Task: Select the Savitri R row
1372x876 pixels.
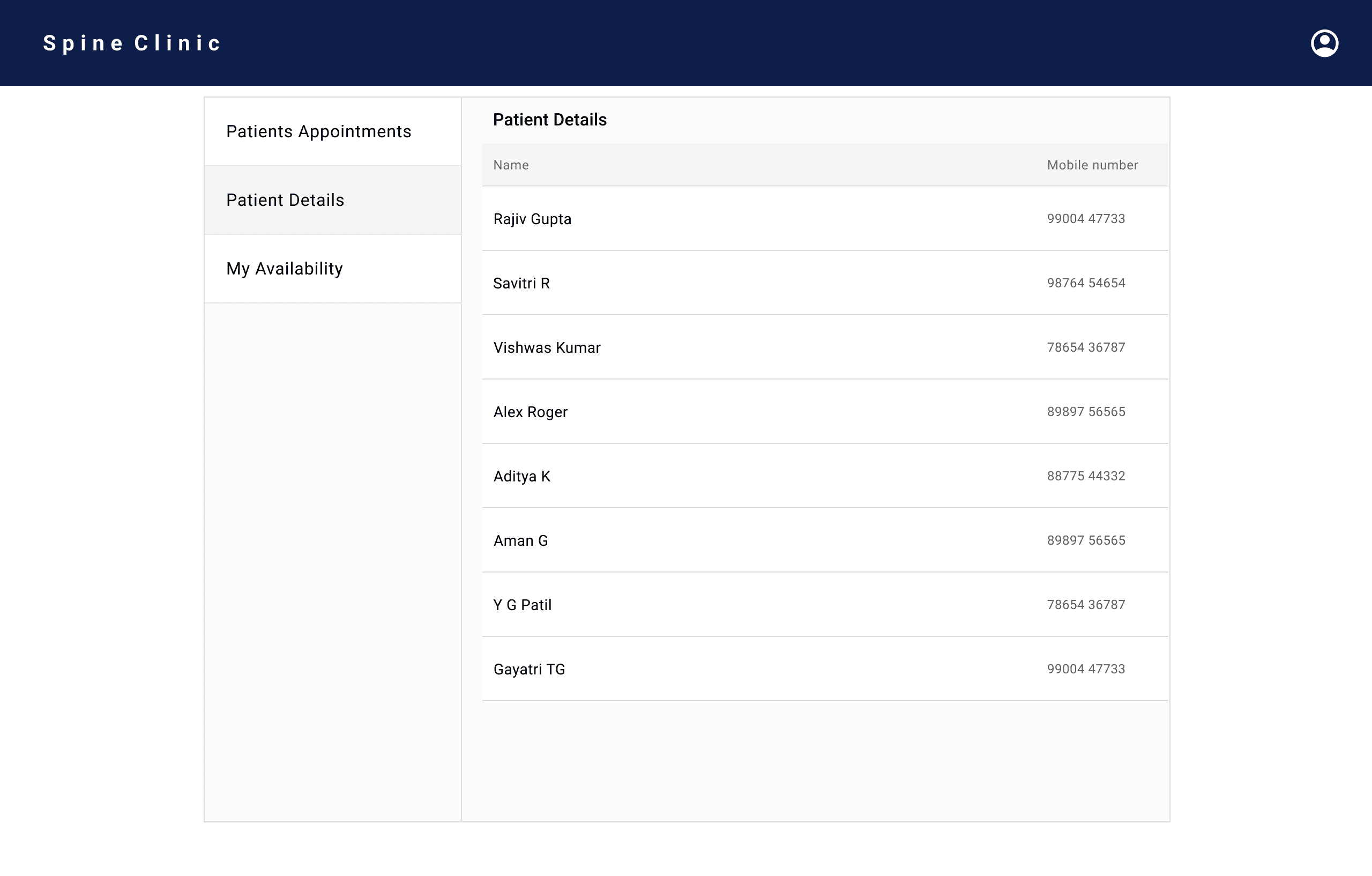Action: (521, 283)
